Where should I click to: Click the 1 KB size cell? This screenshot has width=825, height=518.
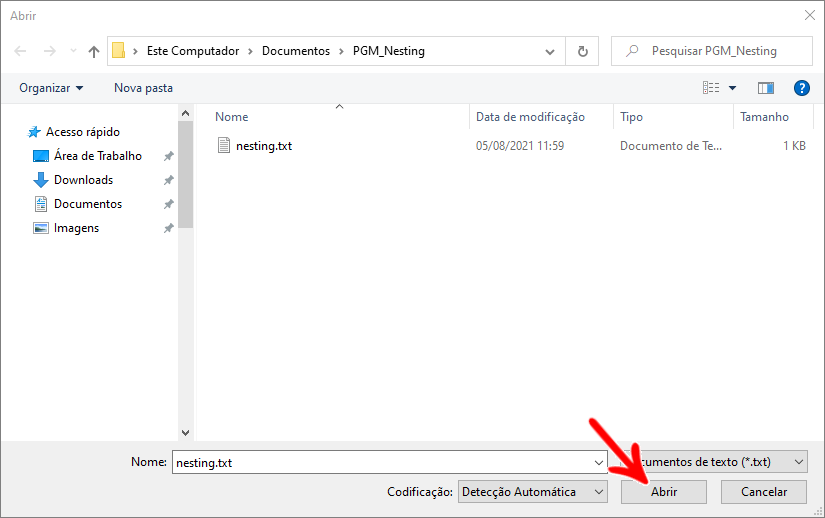click(x=794, y=146)
